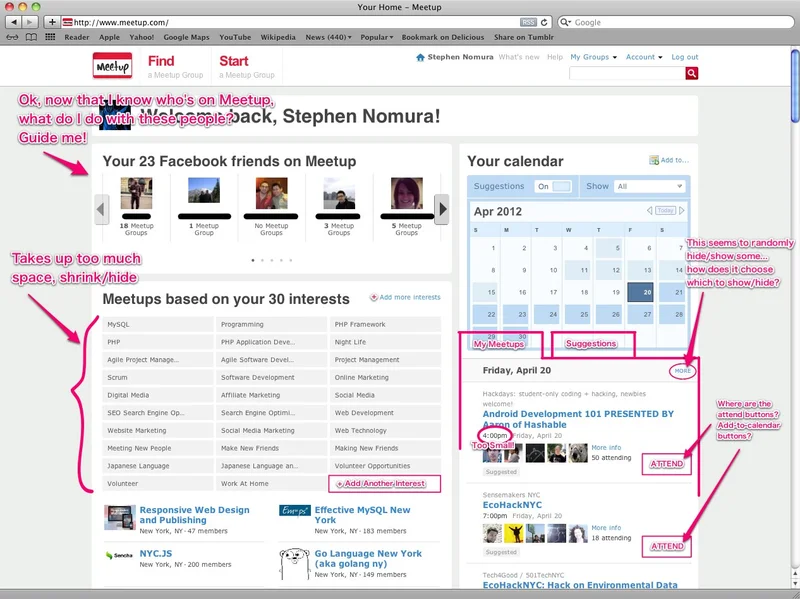Click the red search button
The width and height of the screenshot is (800, 599).
(x=692, y=73)
